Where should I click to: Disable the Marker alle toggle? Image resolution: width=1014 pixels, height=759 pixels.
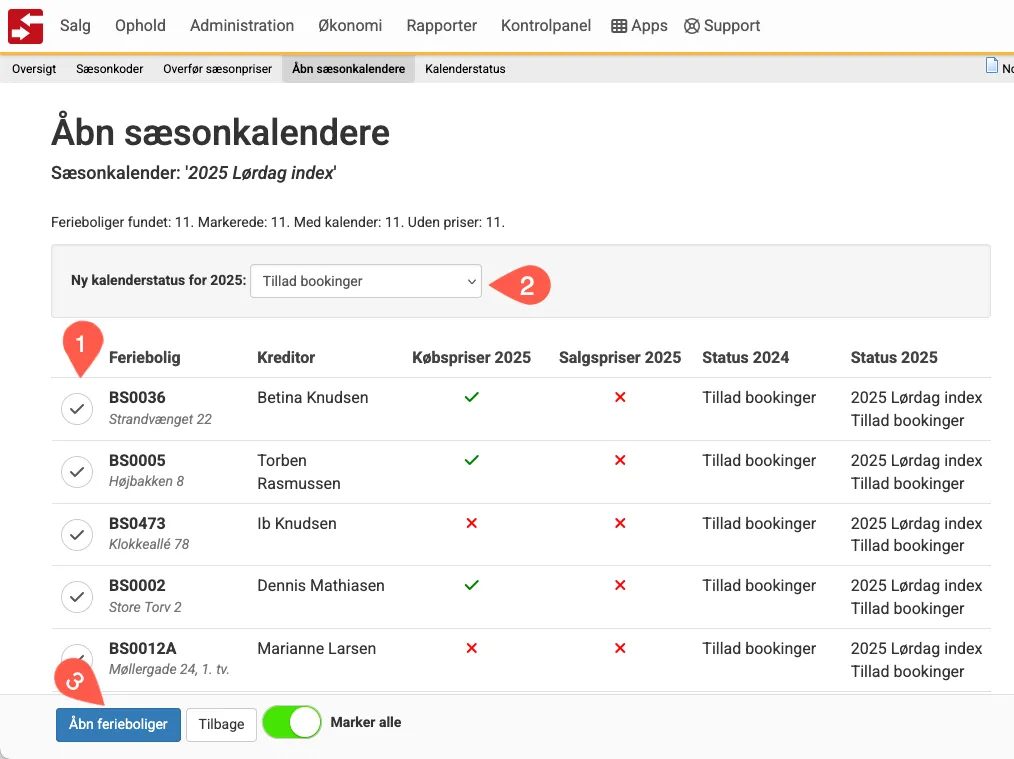[292, 721]
